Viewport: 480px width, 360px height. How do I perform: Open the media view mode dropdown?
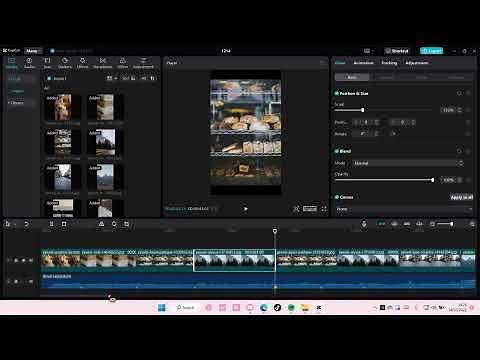click(x=111, y=78)
